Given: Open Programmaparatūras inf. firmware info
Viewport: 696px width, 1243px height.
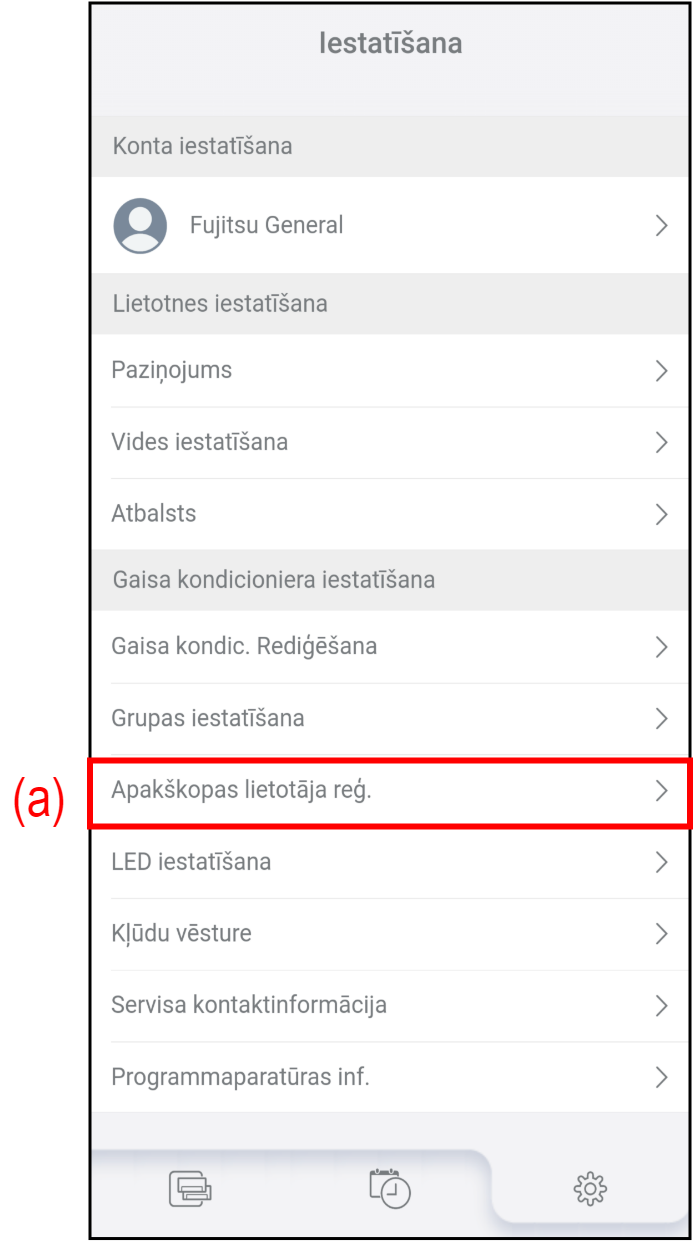Looking at the screenshot, I should pyautogui.click(x=390, y=1077).
